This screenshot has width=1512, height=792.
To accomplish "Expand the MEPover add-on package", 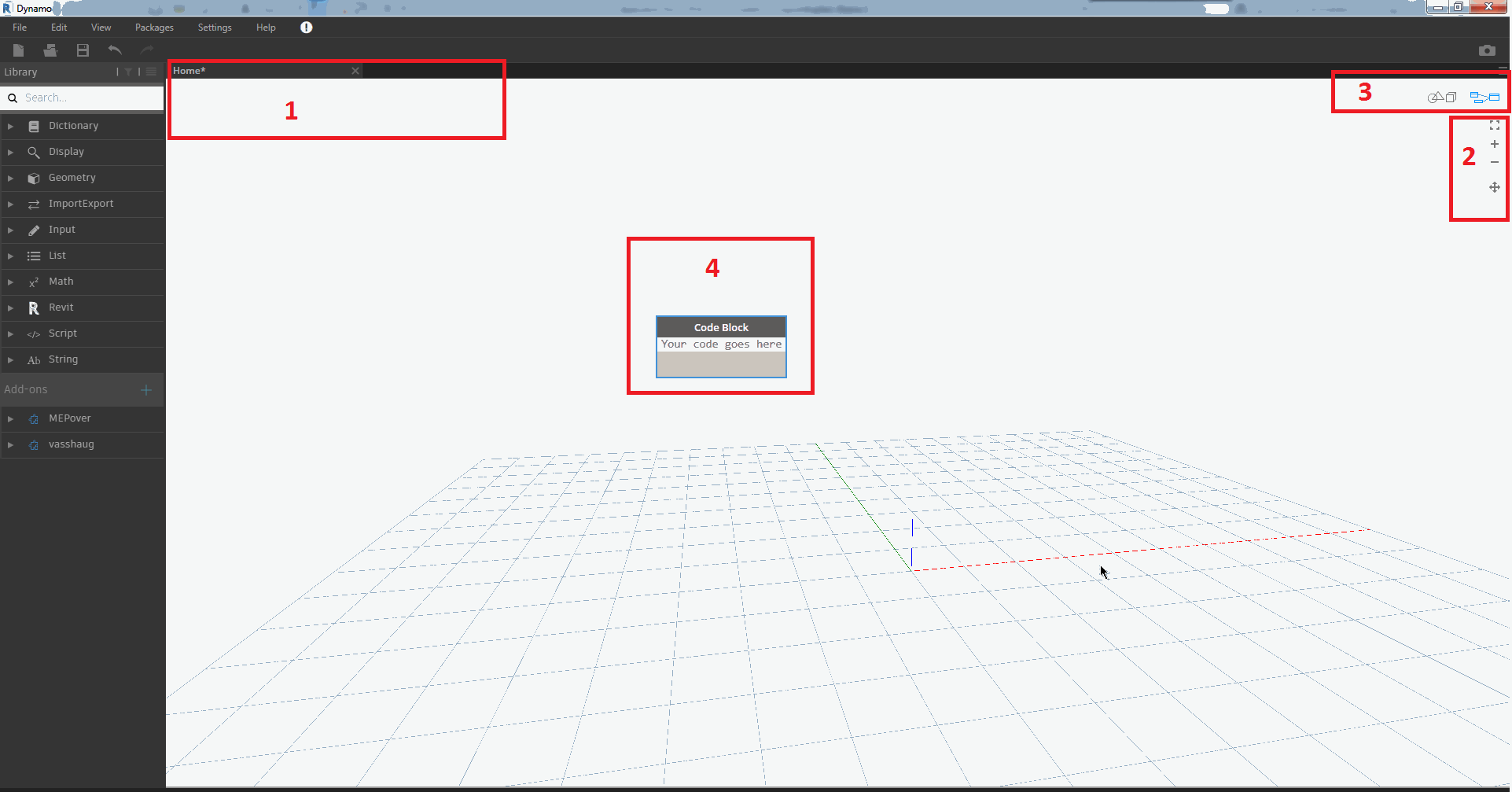I will (x=69, y=418).
